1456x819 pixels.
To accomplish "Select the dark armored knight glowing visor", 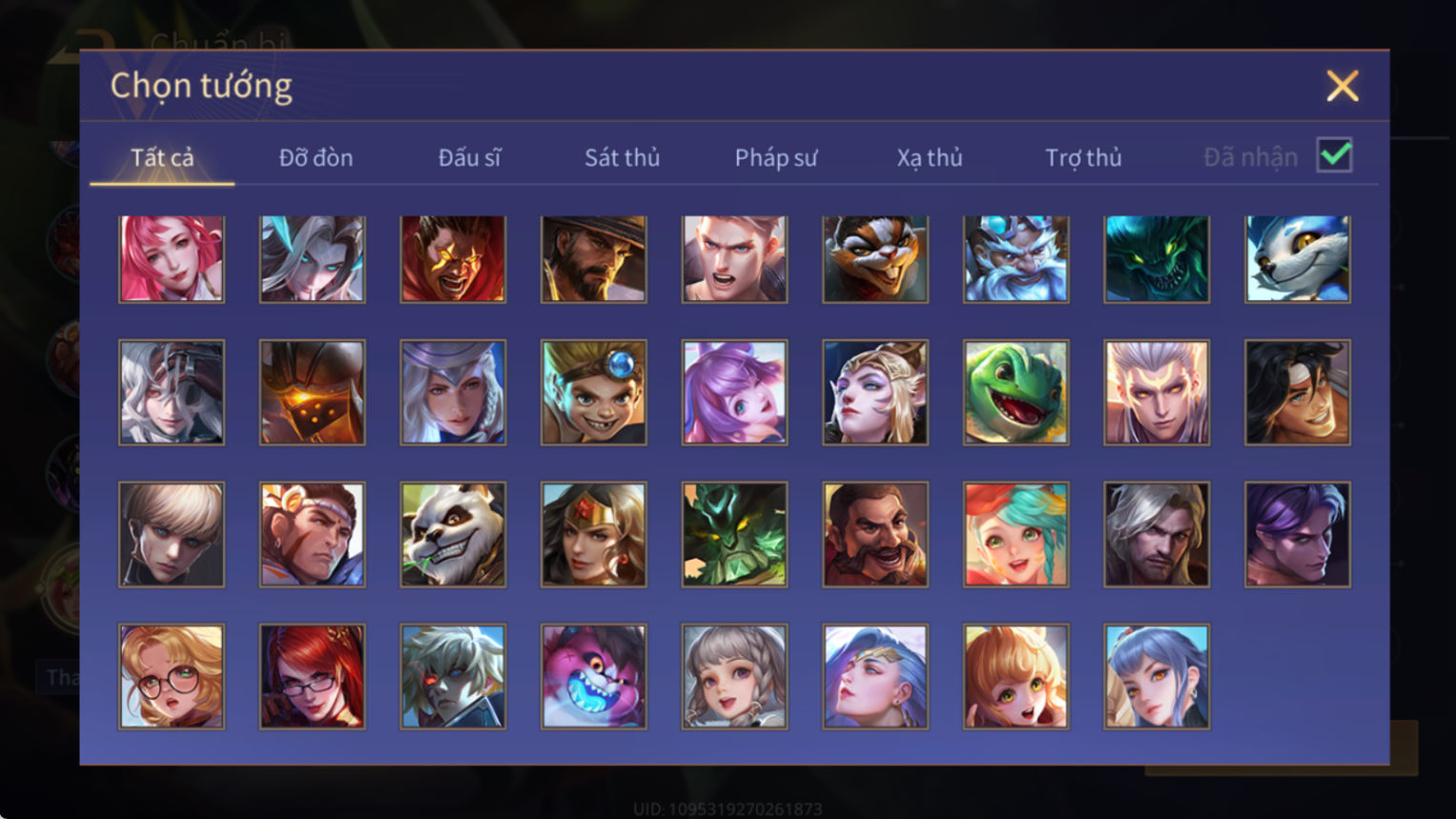I will tap(312, 392).
